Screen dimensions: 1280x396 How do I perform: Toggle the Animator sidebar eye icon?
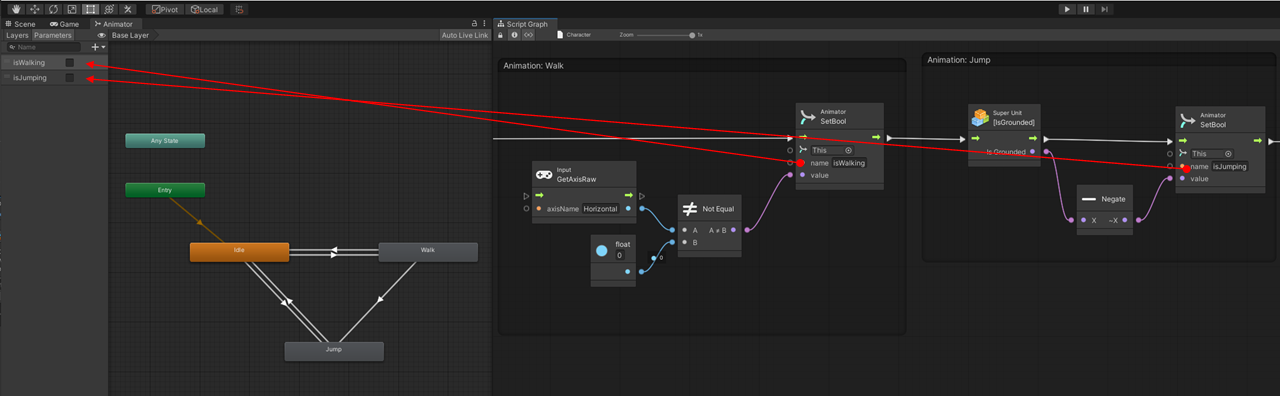[101, 35]
